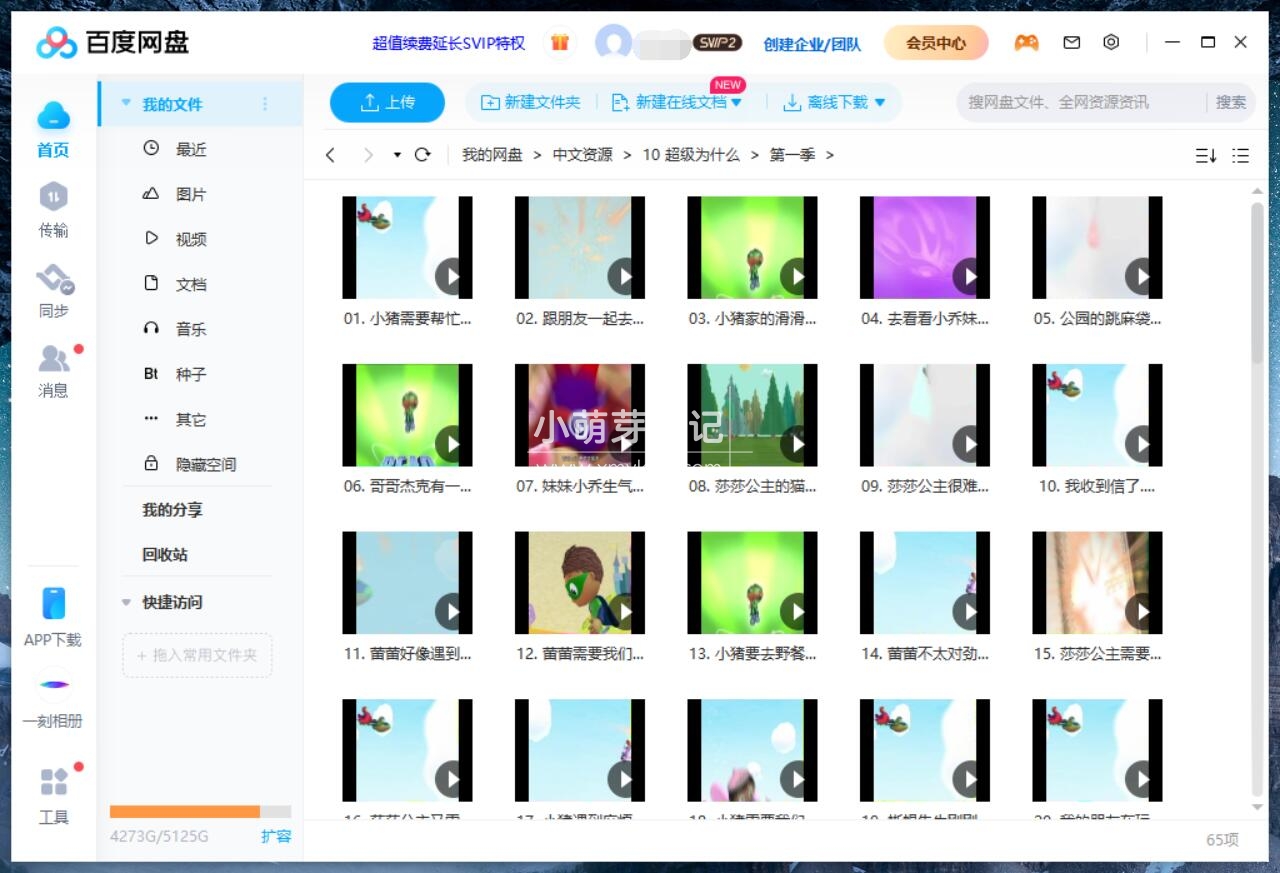
Task: Toggle the sort order control
Action: tap(1205, 155)
